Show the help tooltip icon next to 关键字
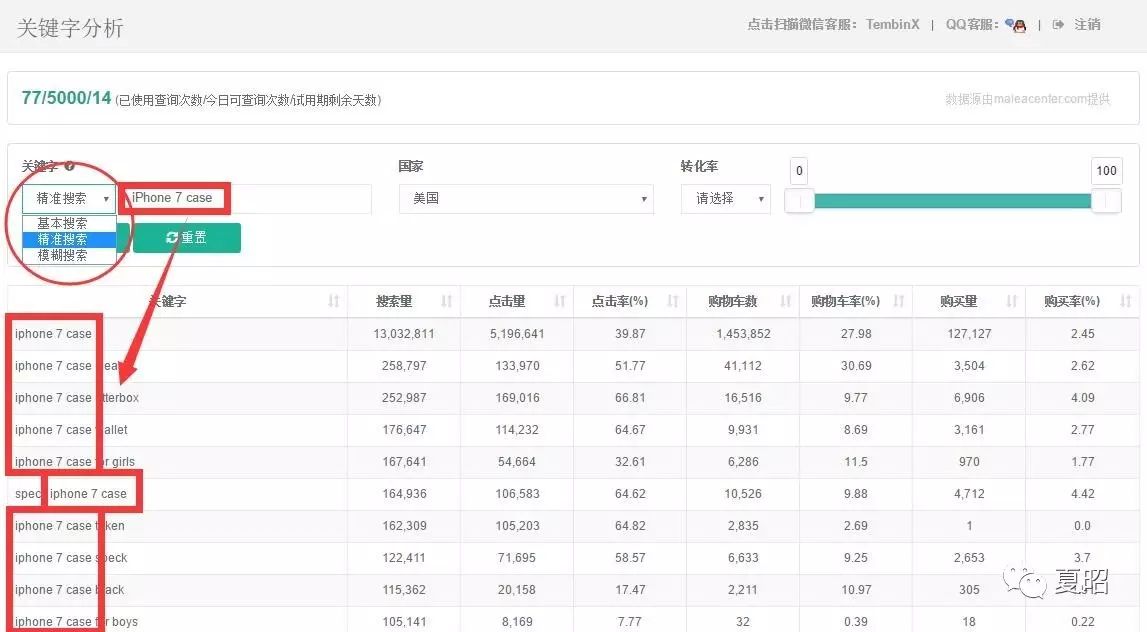1147x632 pixels. 69,166
